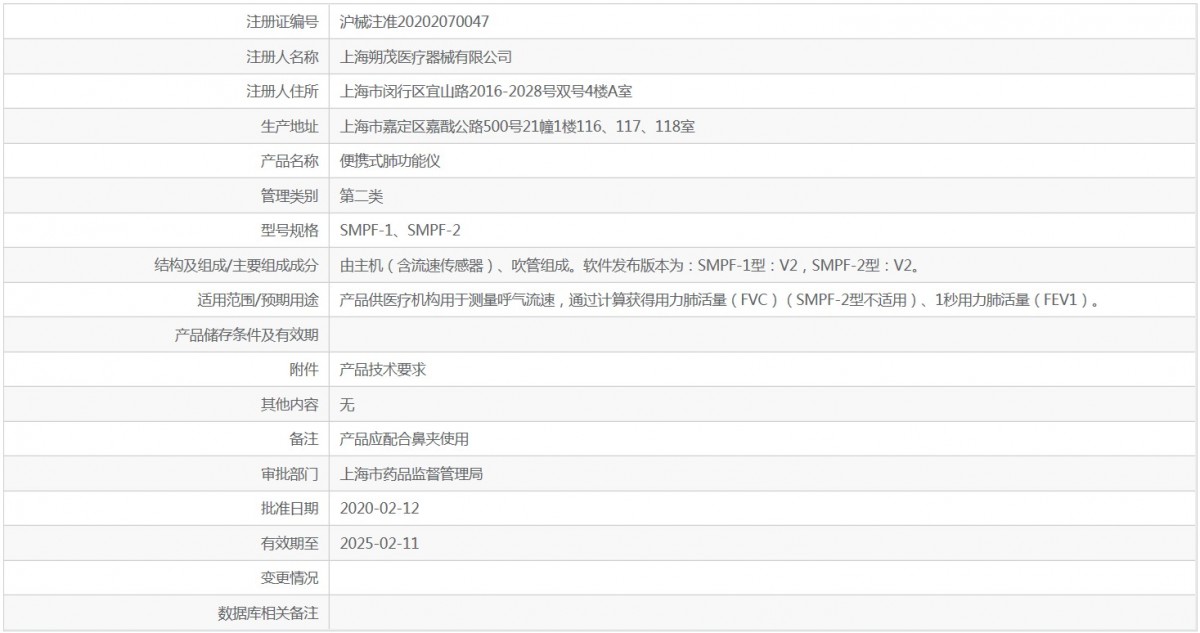Click the registration number 沪械注准20202070047

coord(414,21)
